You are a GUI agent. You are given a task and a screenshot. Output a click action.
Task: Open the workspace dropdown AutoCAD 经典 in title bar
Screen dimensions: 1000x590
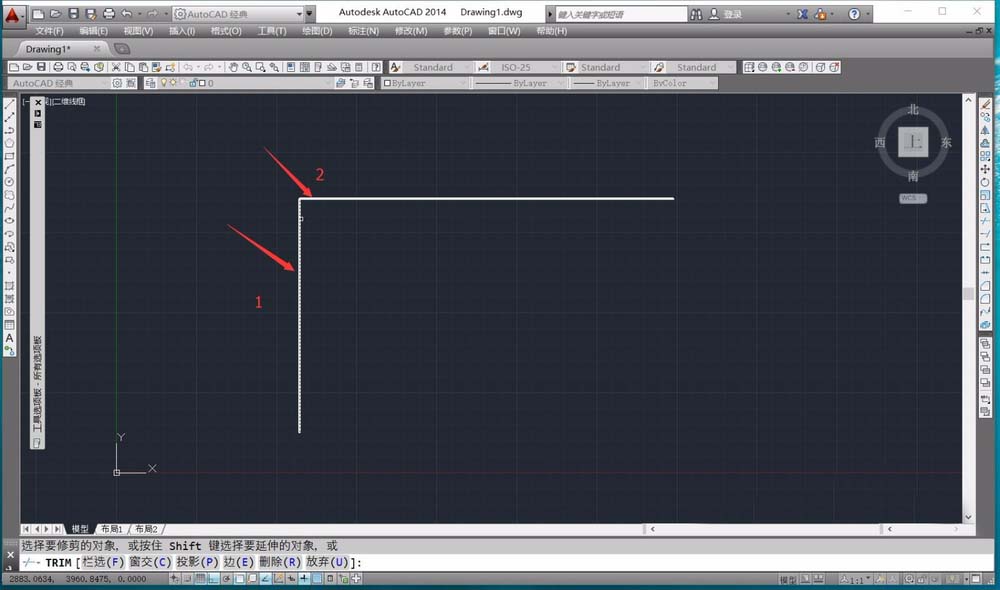click(x=239, y=14)
